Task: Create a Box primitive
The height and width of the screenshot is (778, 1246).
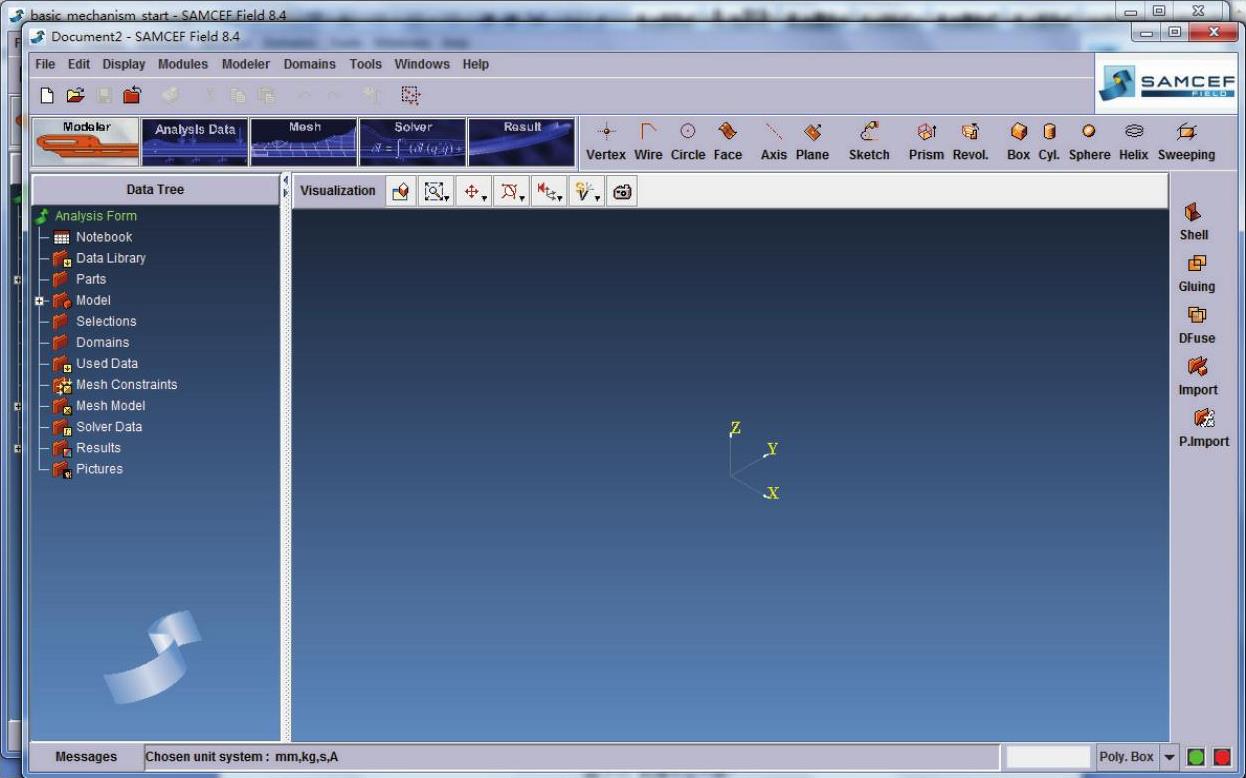Action: (x=1018, y=141)
